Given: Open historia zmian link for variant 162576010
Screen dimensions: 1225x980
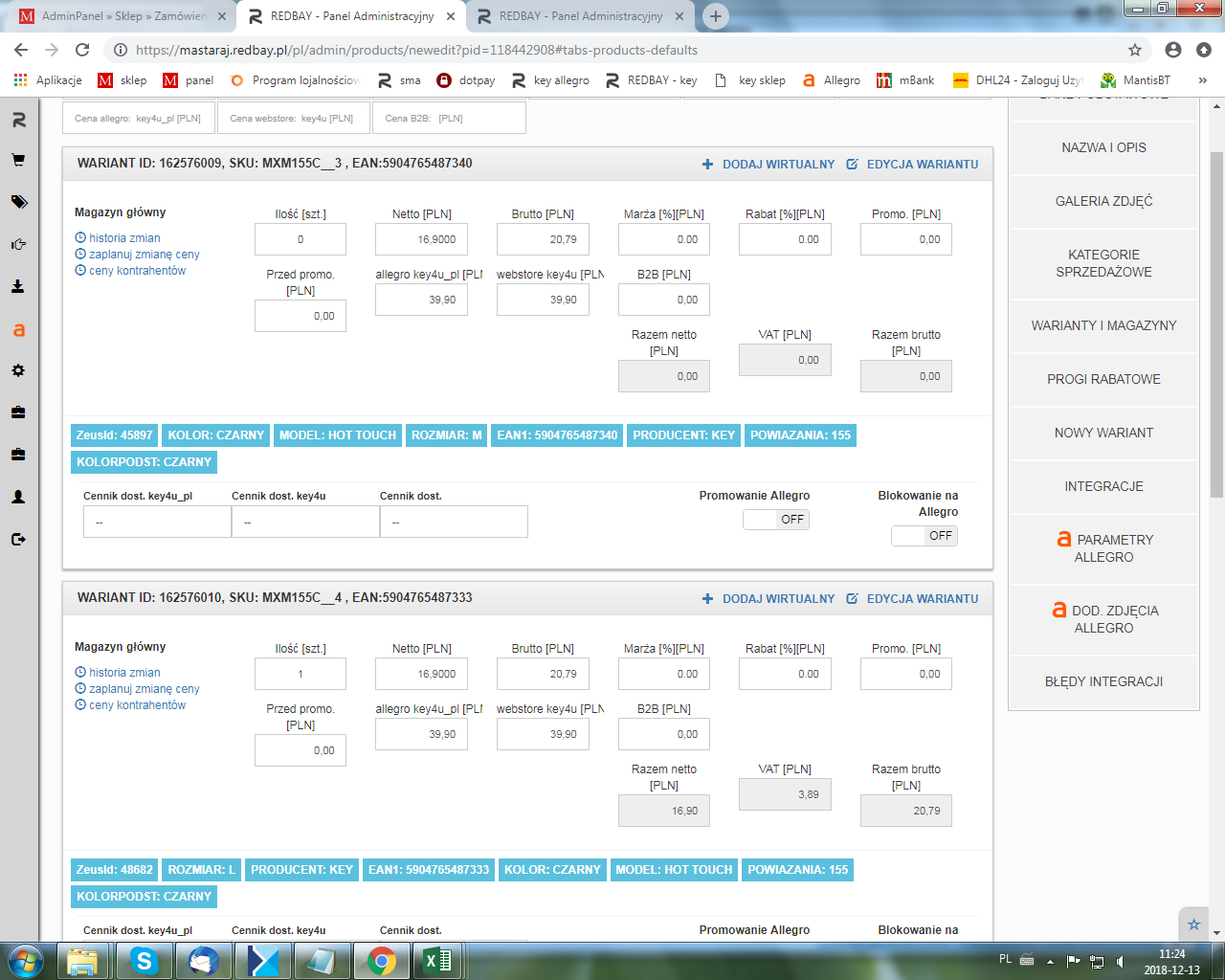Looking at the screenshot, I should [x=124, y=673].
